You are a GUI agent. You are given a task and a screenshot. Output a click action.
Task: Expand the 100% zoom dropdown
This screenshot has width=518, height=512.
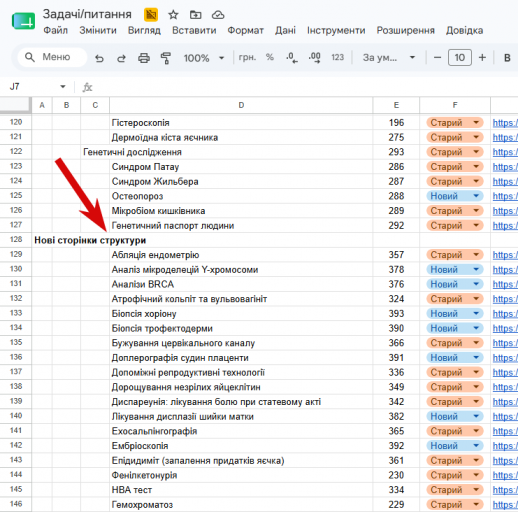204,58
